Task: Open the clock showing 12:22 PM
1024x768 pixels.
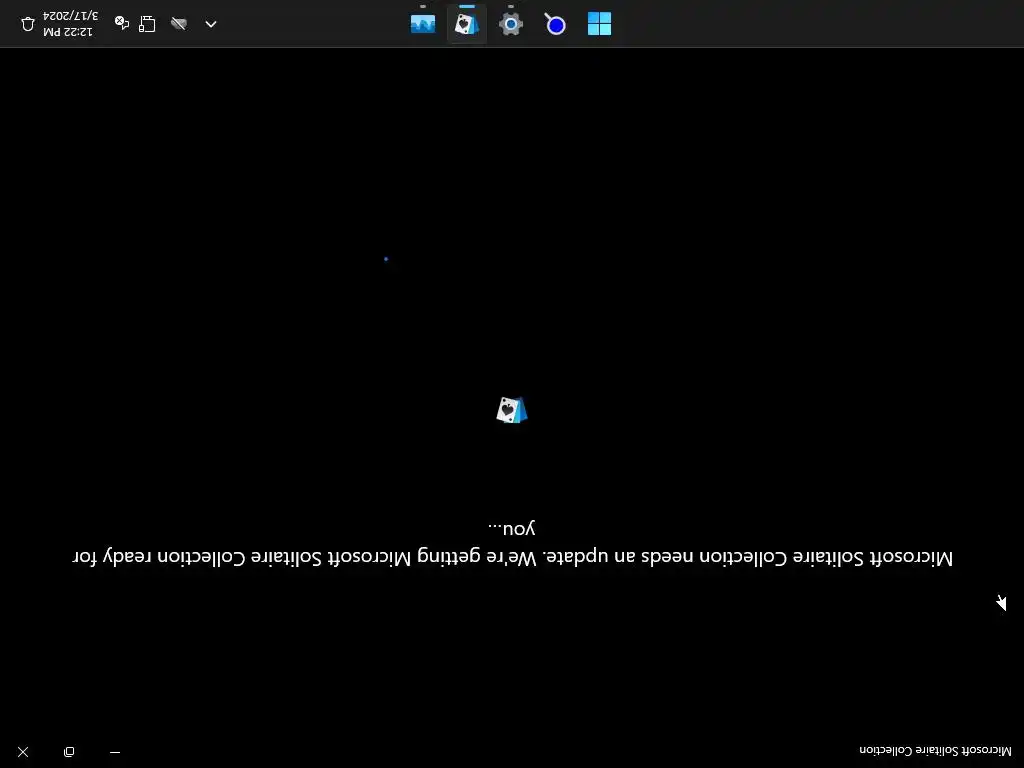Action: [x=71, y=24]
